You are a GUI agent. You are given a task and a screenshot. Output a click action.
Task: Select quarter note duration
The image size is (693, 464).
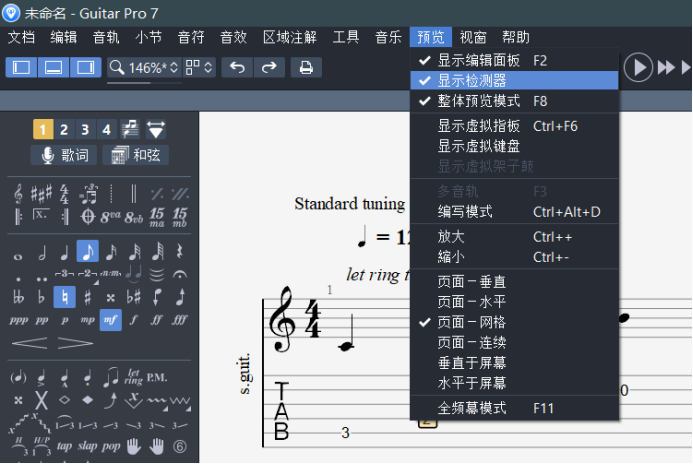(65, 253)
